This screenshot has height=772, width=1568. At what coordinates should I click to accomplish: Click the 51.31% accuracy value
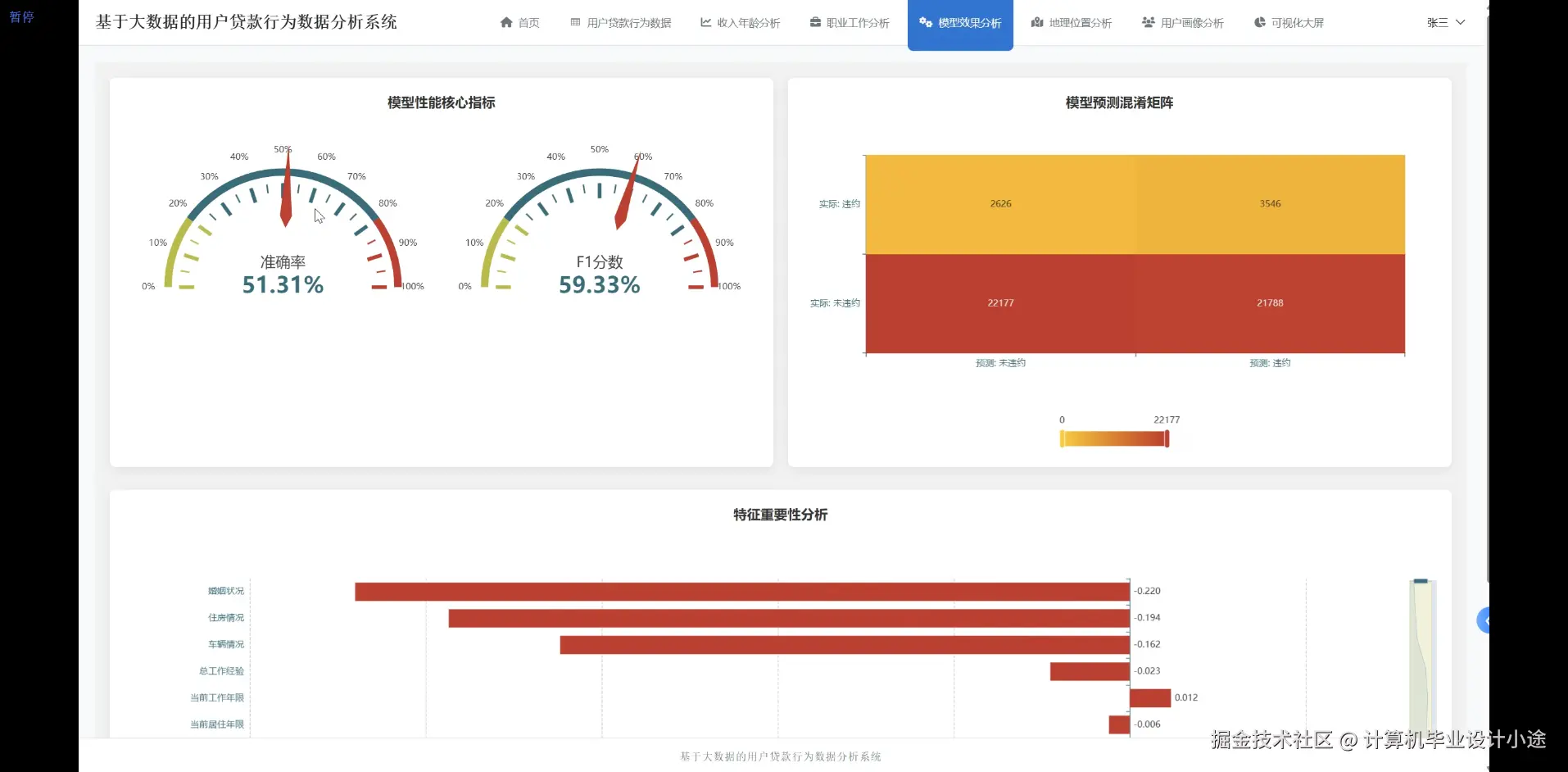tap(283, 284)
